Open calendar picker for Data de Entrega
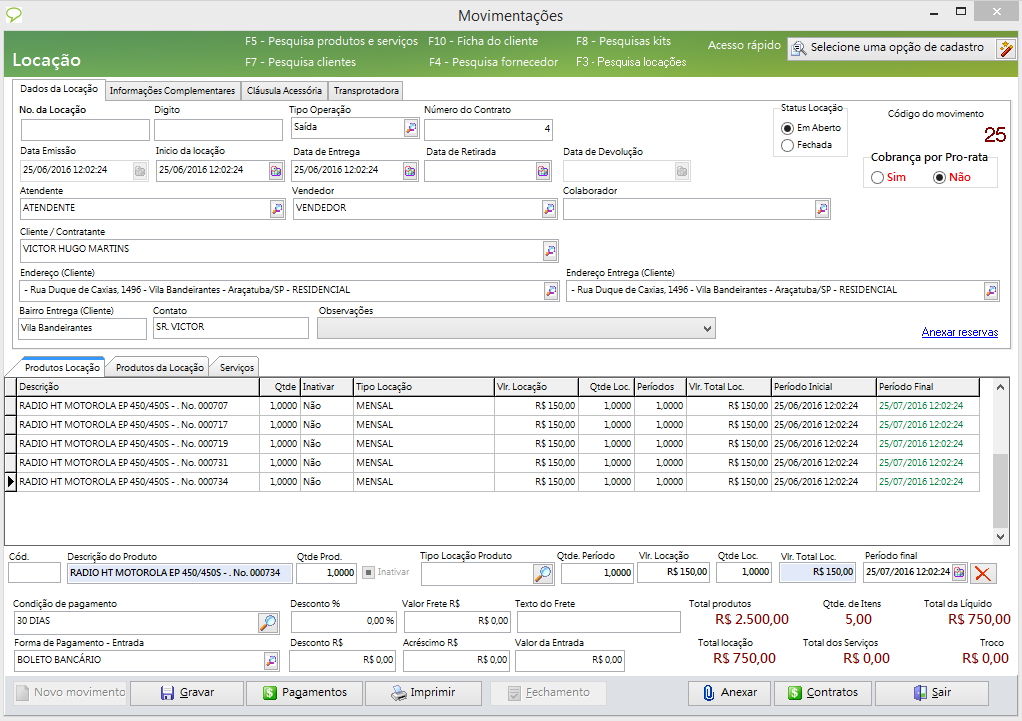 (410, 171)
